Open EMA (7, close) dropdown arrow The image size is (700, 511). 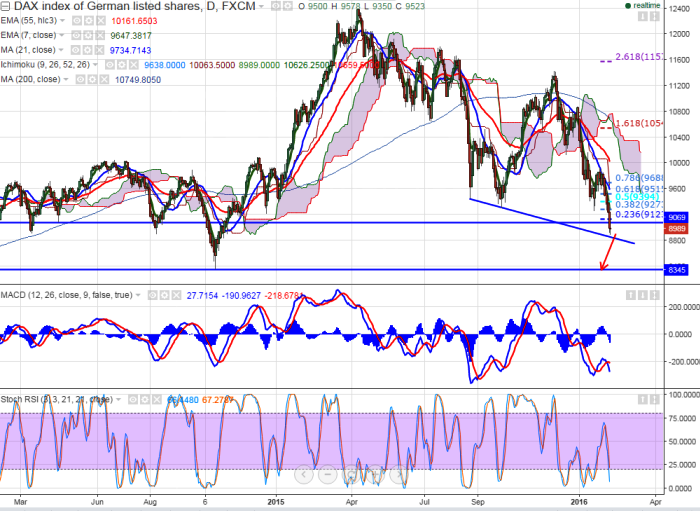62,35
